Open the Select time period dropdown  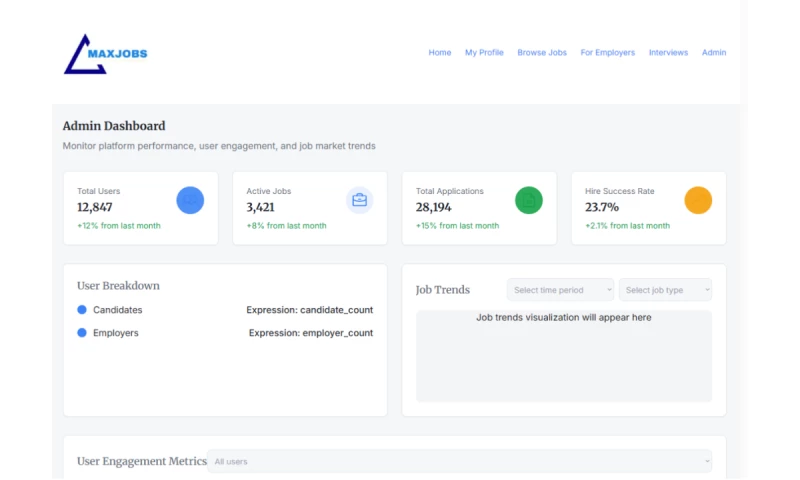[x=561, y=290]
